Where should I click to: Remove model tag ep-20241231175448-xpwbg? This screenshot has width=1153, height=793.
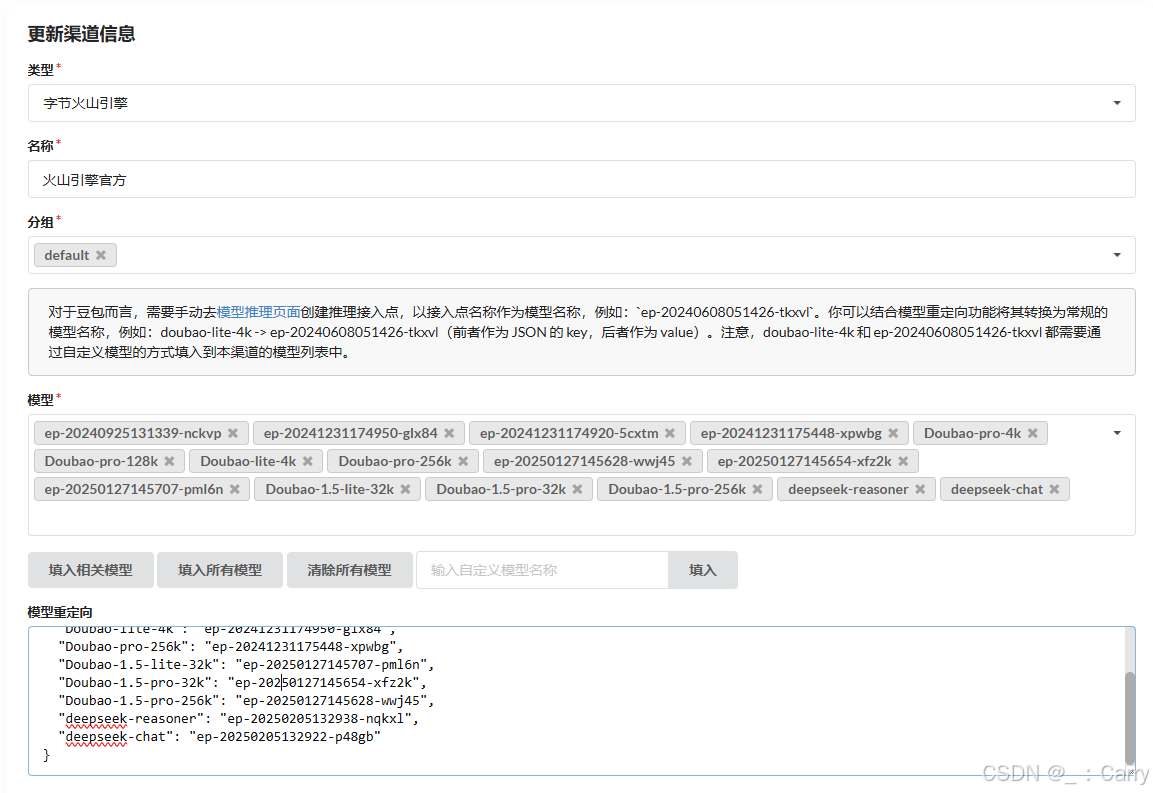893,433
